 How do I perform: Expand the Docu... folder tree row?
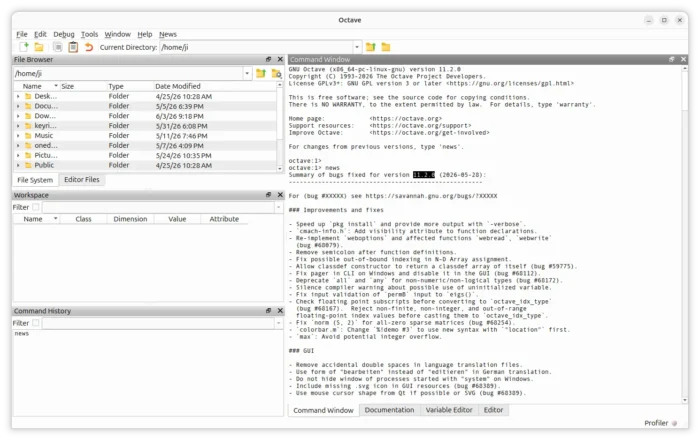click(18, 106)
